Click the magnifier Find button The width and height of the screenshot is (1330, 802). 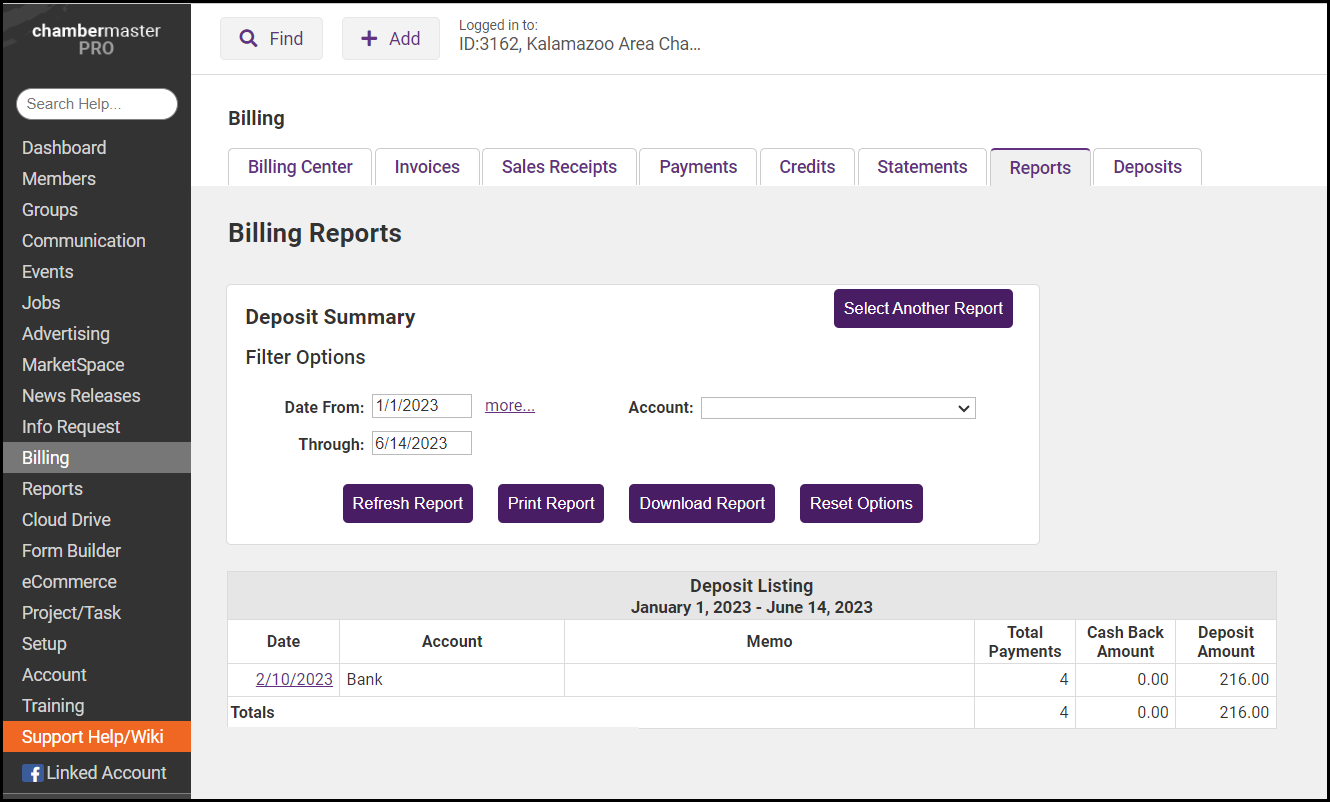(x=271, y=39)
